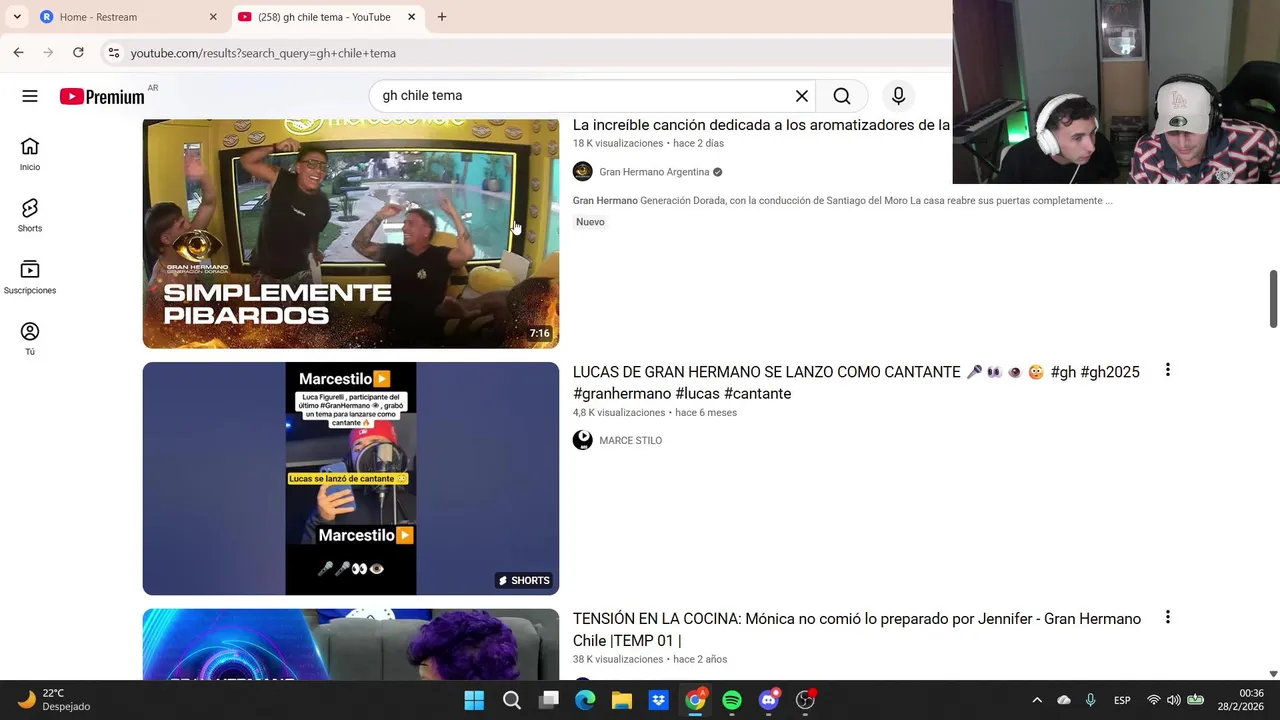Image resolution: width=1280 pixels, height=720 pixels.
Task: Click the YouTube Premium logo
Action: tap(102, 96)
